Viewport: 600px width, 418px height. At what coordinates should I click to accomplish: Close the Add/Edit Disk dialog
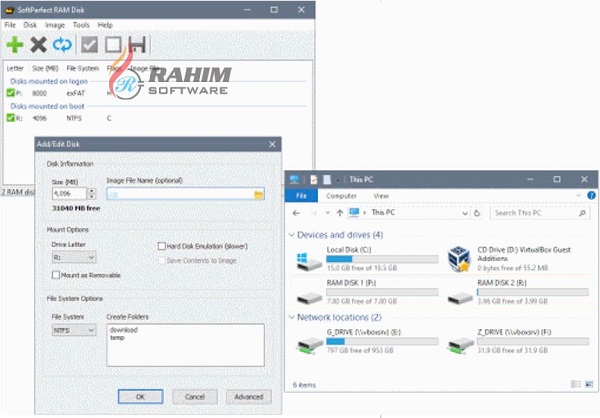(x=272, y=144)
